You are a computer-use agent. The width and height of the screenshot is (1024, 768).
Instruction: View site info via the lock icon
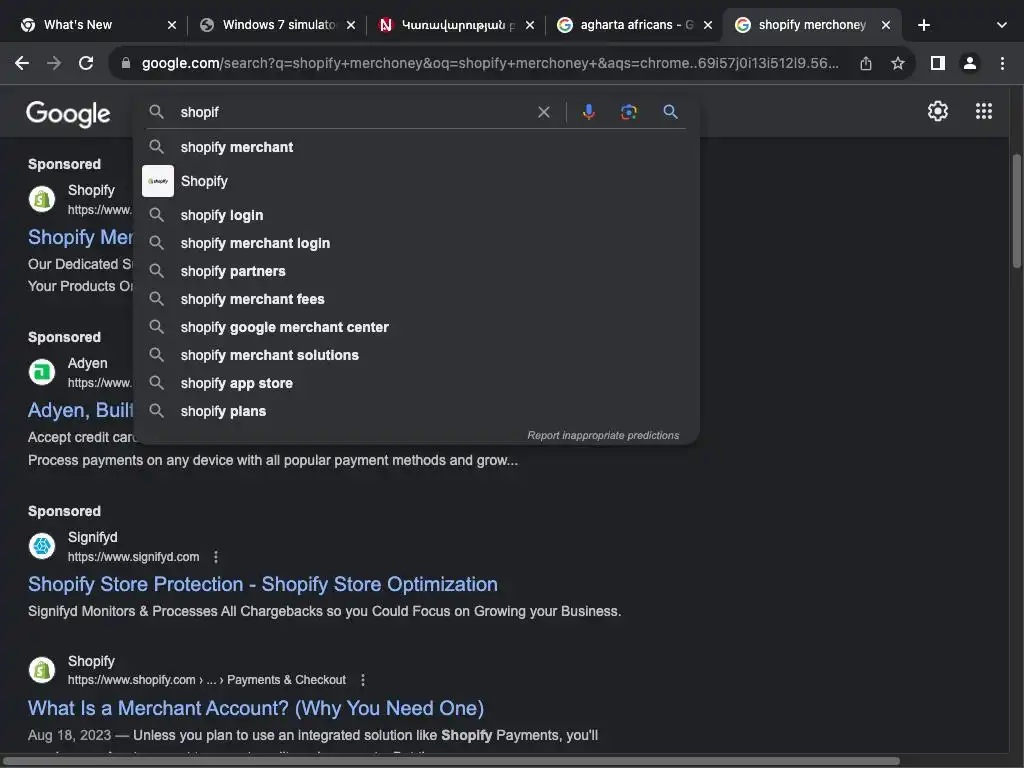coord(126,63)
